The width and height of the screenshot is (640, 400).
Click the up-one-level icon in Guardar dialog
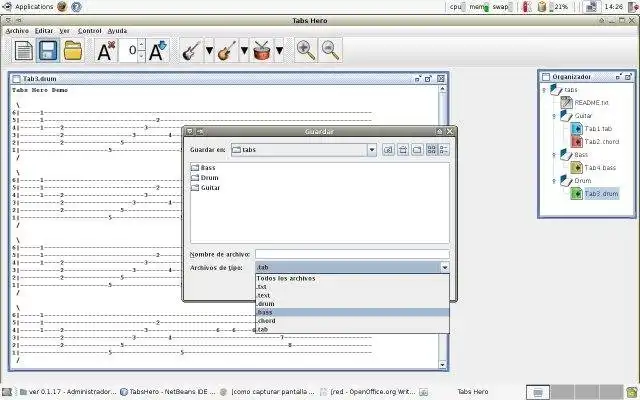click(388, 150)
